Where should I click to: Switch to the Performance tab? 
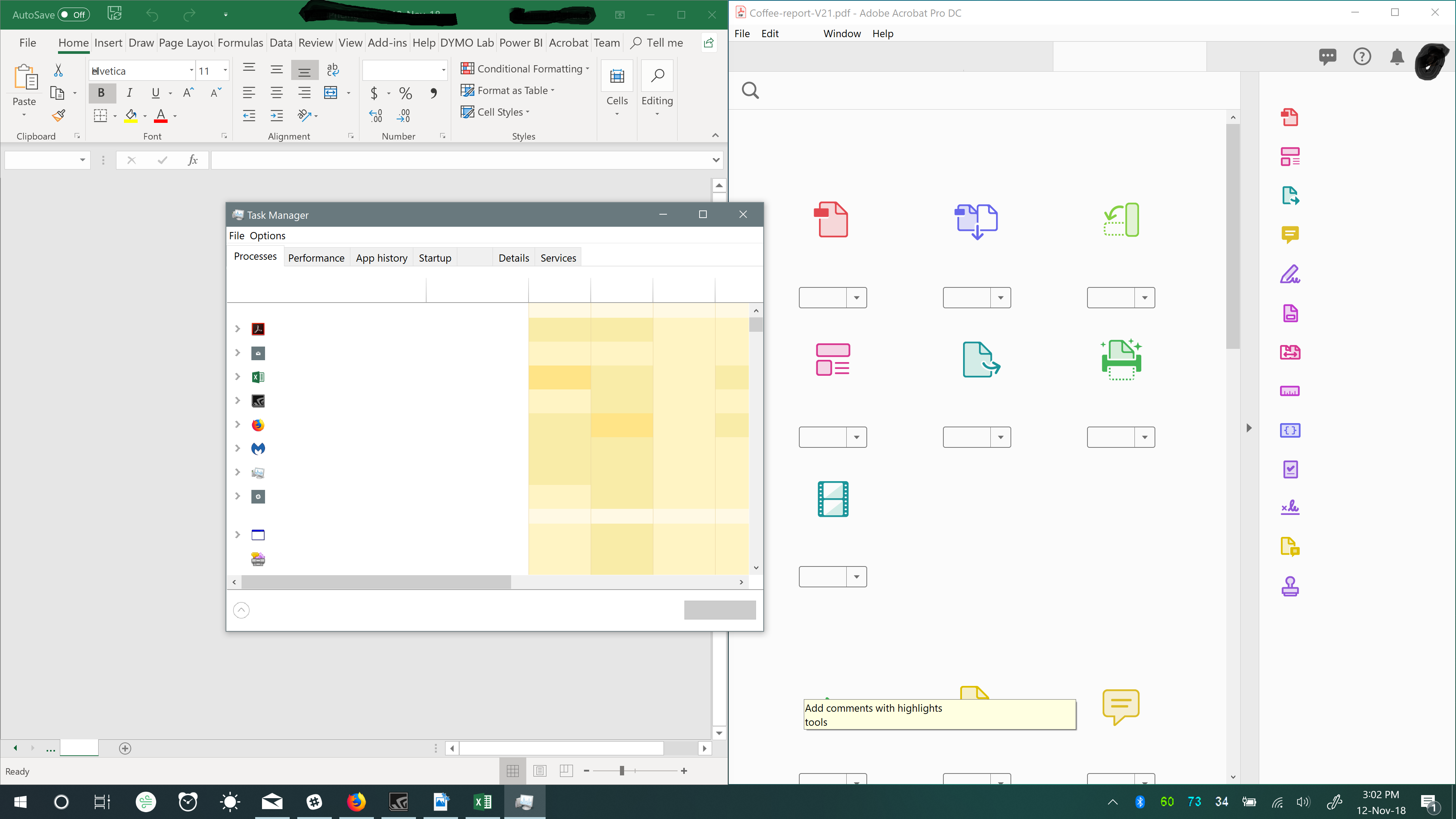pos(316,258)
